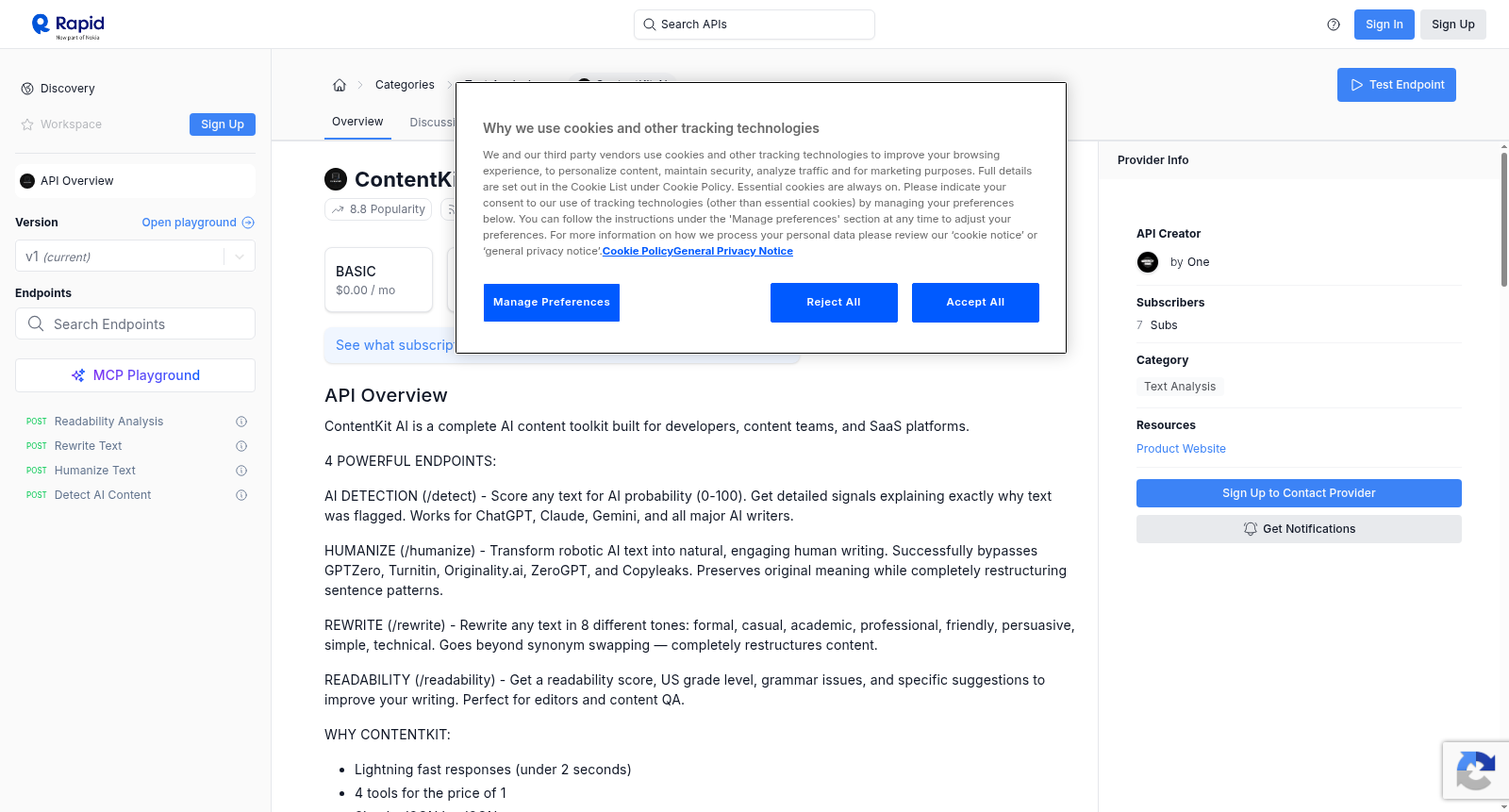Click the version dropdown chevron
This screenshot has width=1509, height=812.
[240, 257]
